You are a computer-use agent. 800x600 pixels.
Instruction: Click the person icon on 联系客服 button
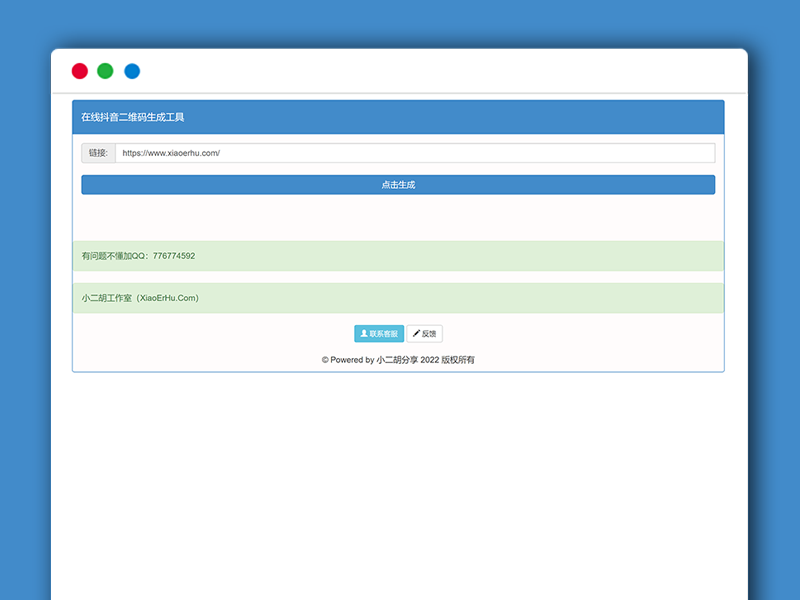[x=364, y=334]
